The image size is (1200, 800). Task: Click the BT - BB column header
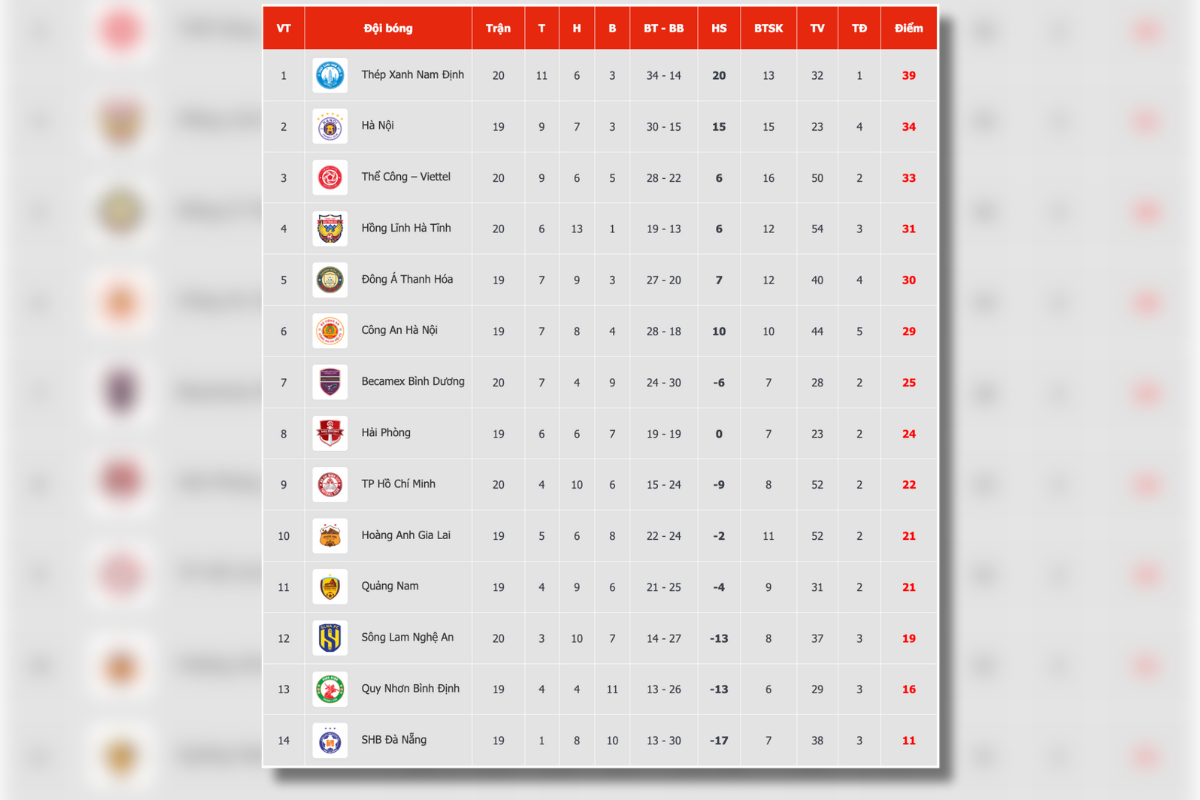click(663, 28)
